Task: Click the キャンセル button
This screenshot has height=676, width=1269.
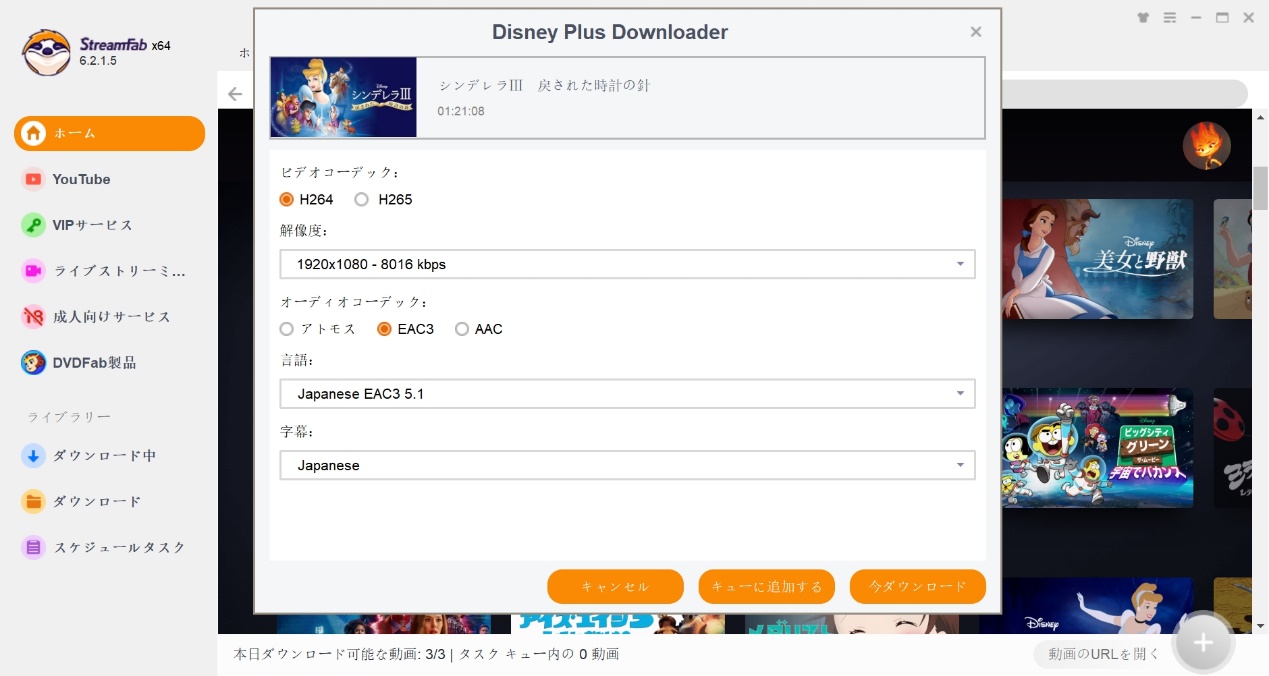Action: [615, 587]
